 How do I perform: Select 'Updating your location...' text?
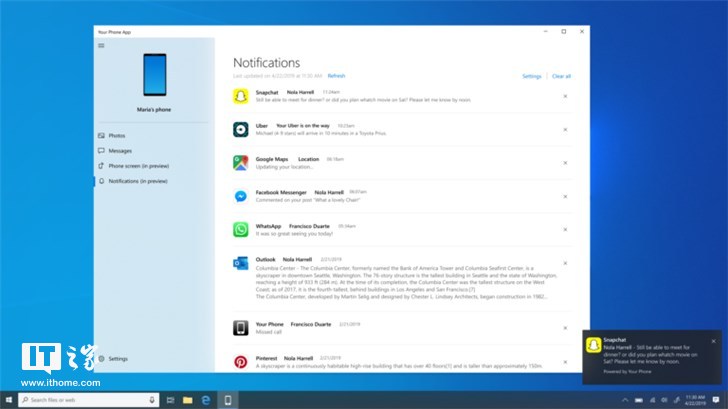284,167
